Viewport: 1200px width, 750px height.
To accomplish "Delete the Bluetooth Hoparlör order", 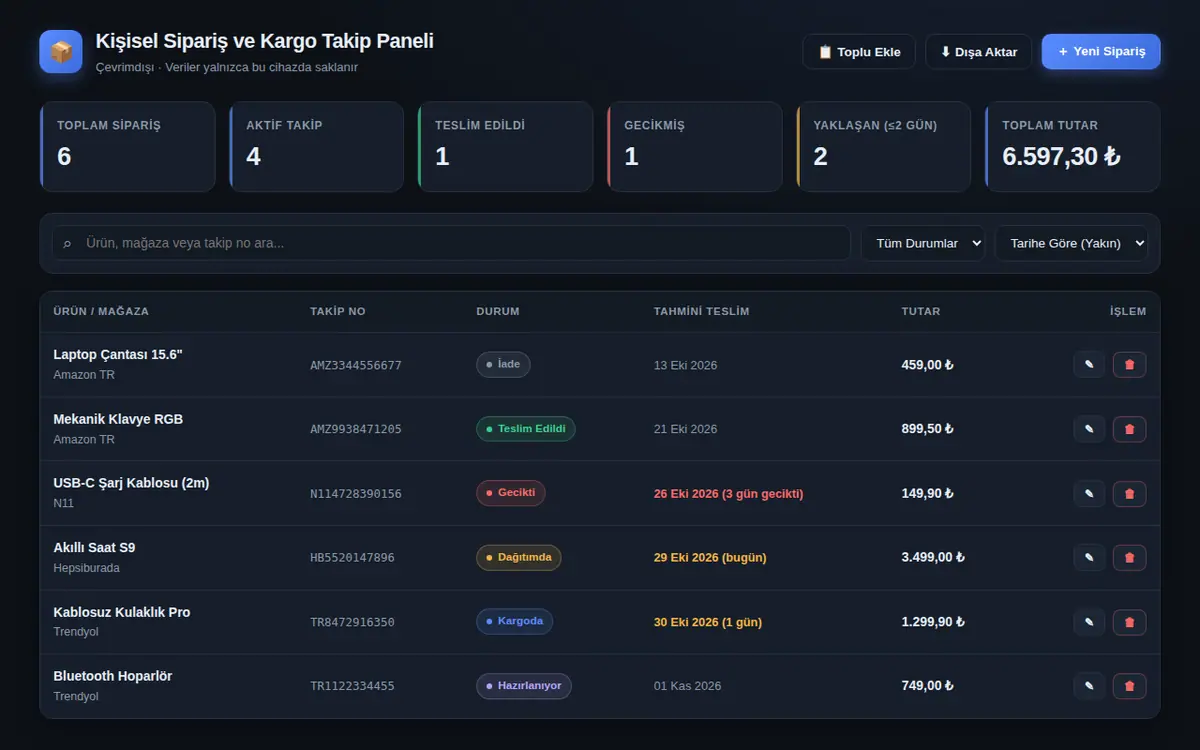I will 1130,686.
